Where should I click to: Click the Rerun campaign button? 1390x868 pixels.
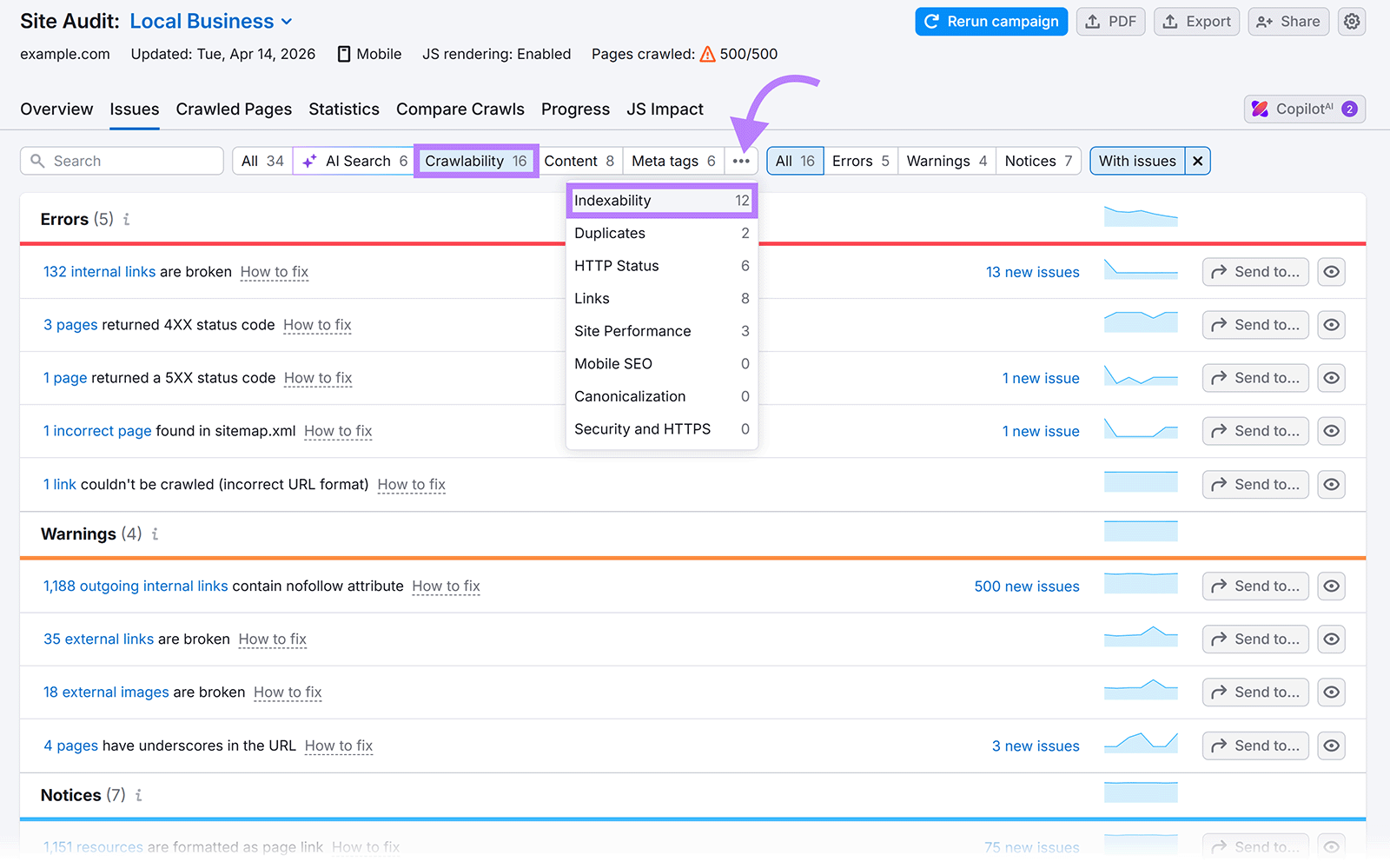[991, 21]
